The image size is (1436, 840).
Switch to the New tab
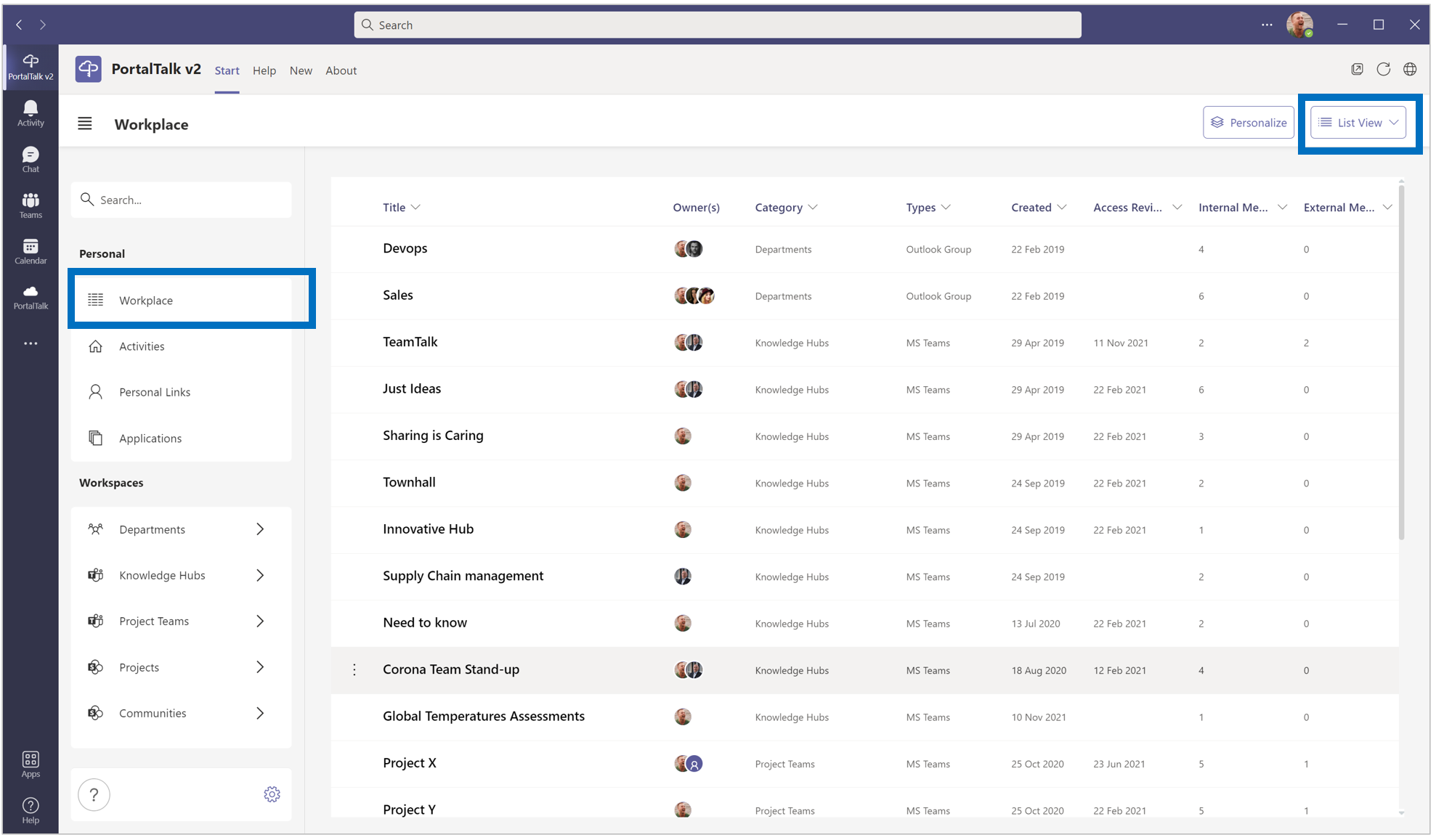[301, 70]
